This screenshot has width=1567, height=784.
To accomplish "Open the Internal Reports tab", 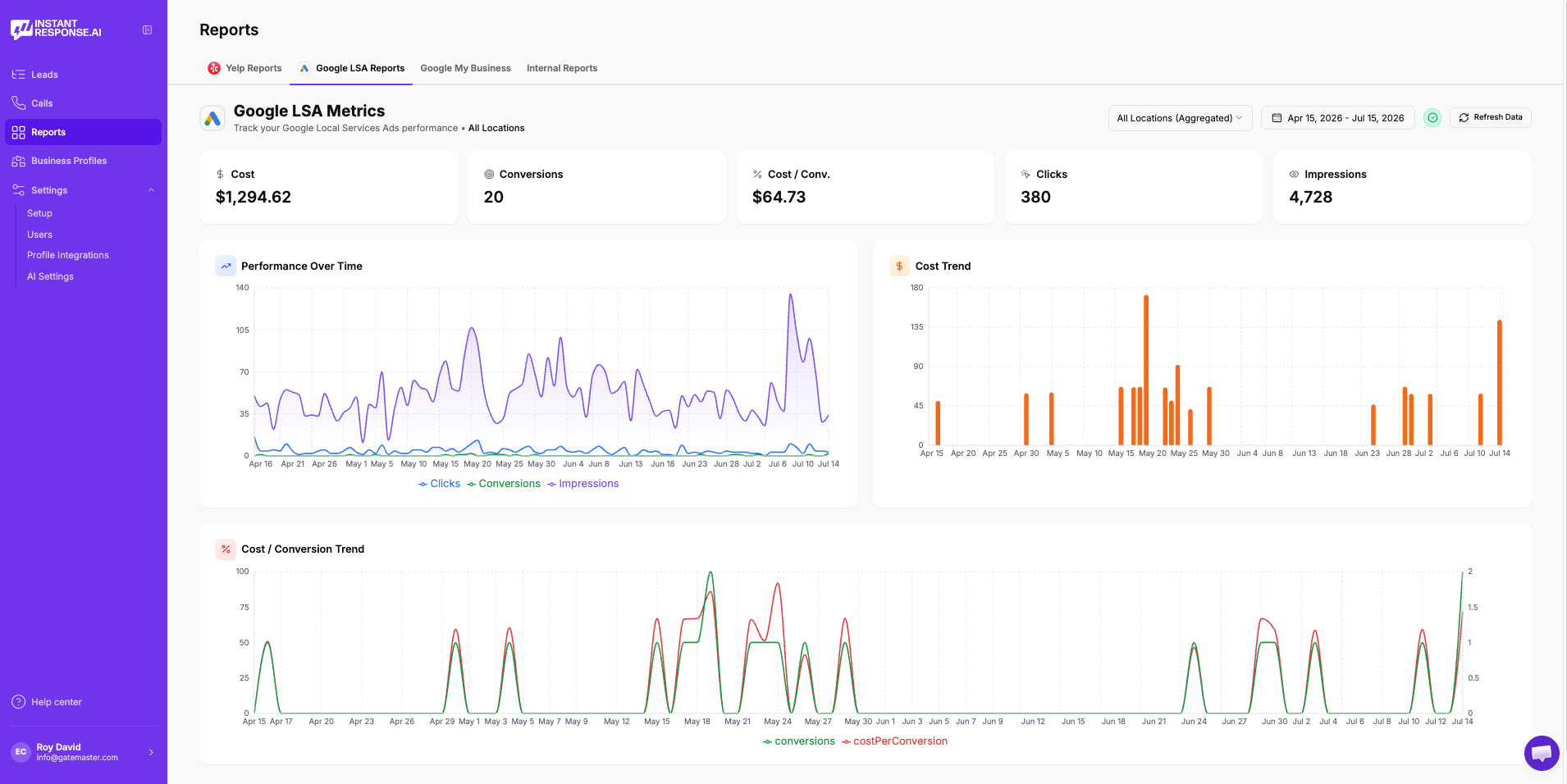I will (x=562, y=68).
